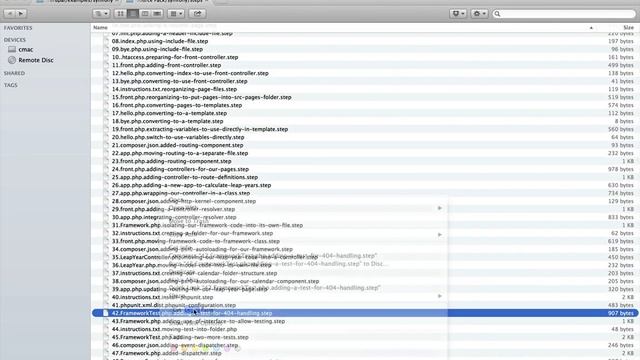
Task: Select cmac in the Devices sidebar
Action: [x=26, y=49]
